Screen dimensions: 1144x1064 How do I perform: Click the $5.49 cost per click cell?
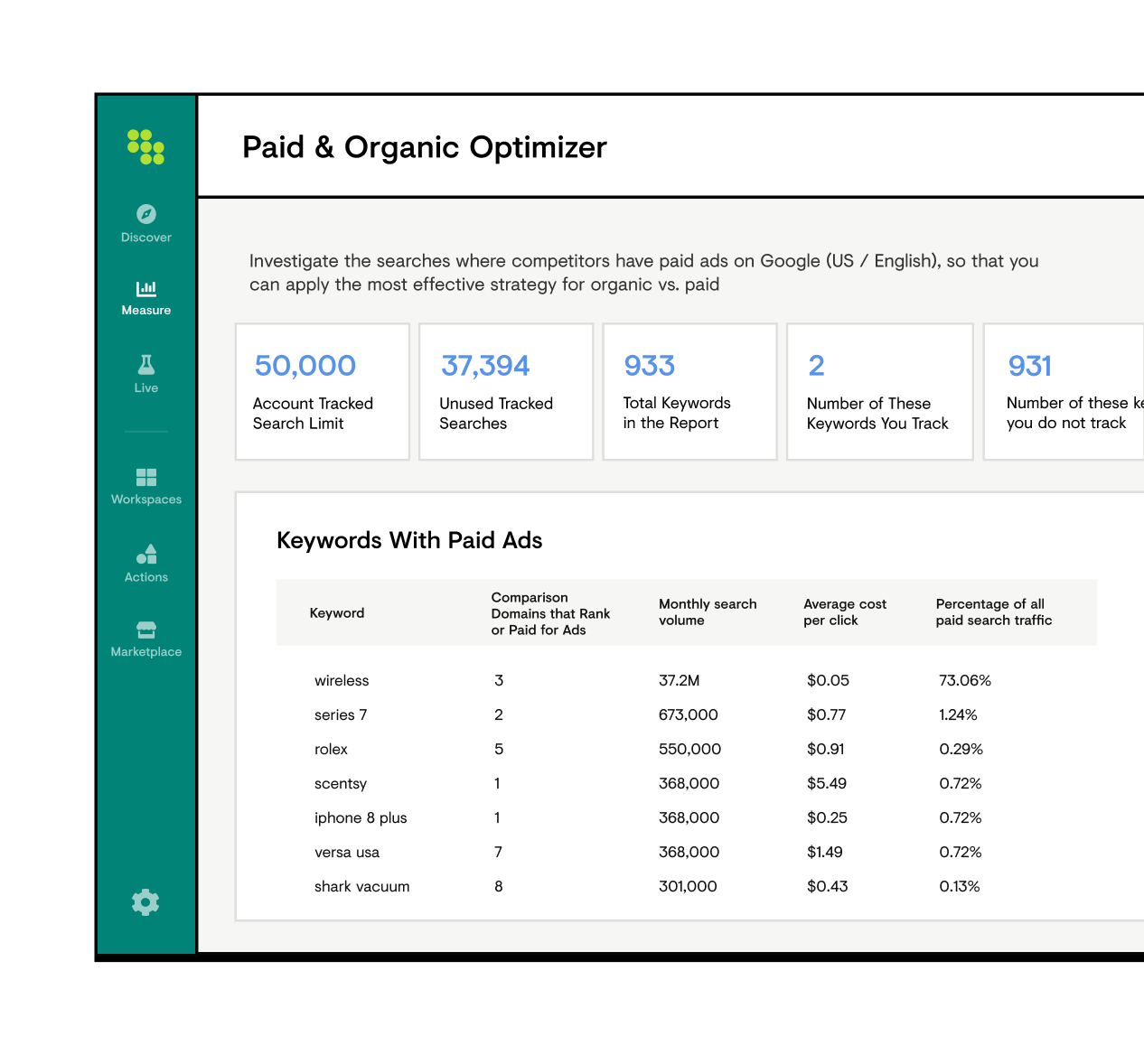pyautogui.click(x=827, y=783)
